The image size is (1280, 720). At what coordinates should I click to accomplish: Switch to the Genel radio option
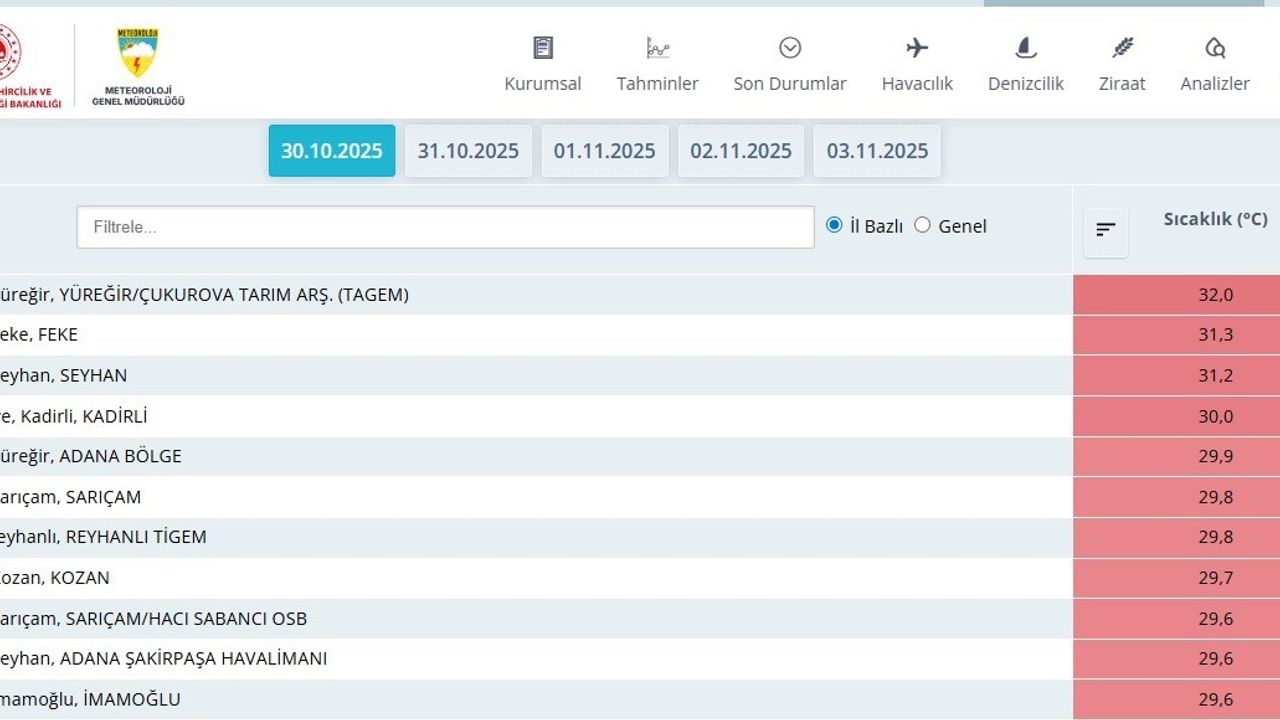coord(922,225)
